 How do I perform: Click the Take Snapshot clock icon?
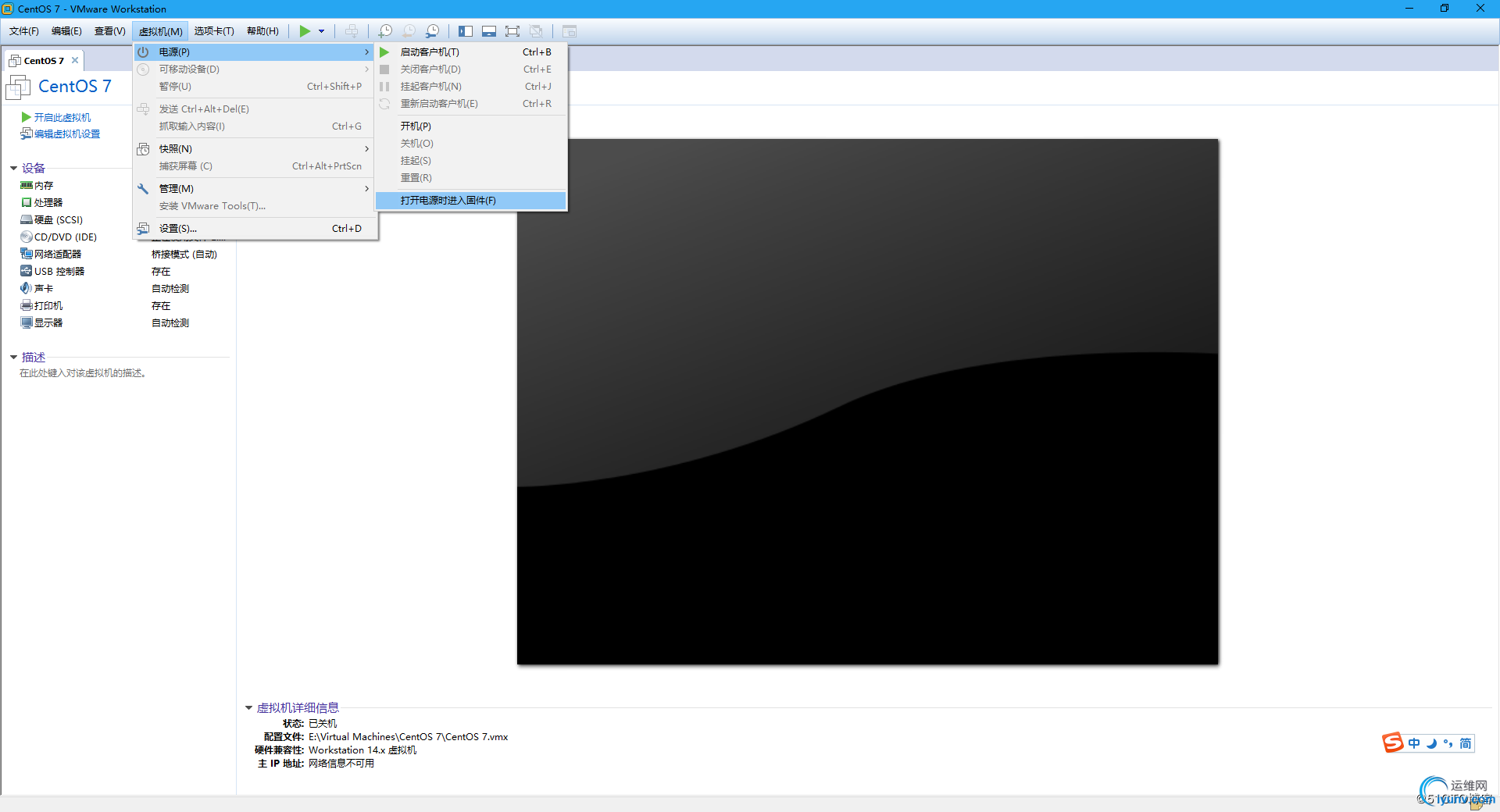(x=385, y=31)
